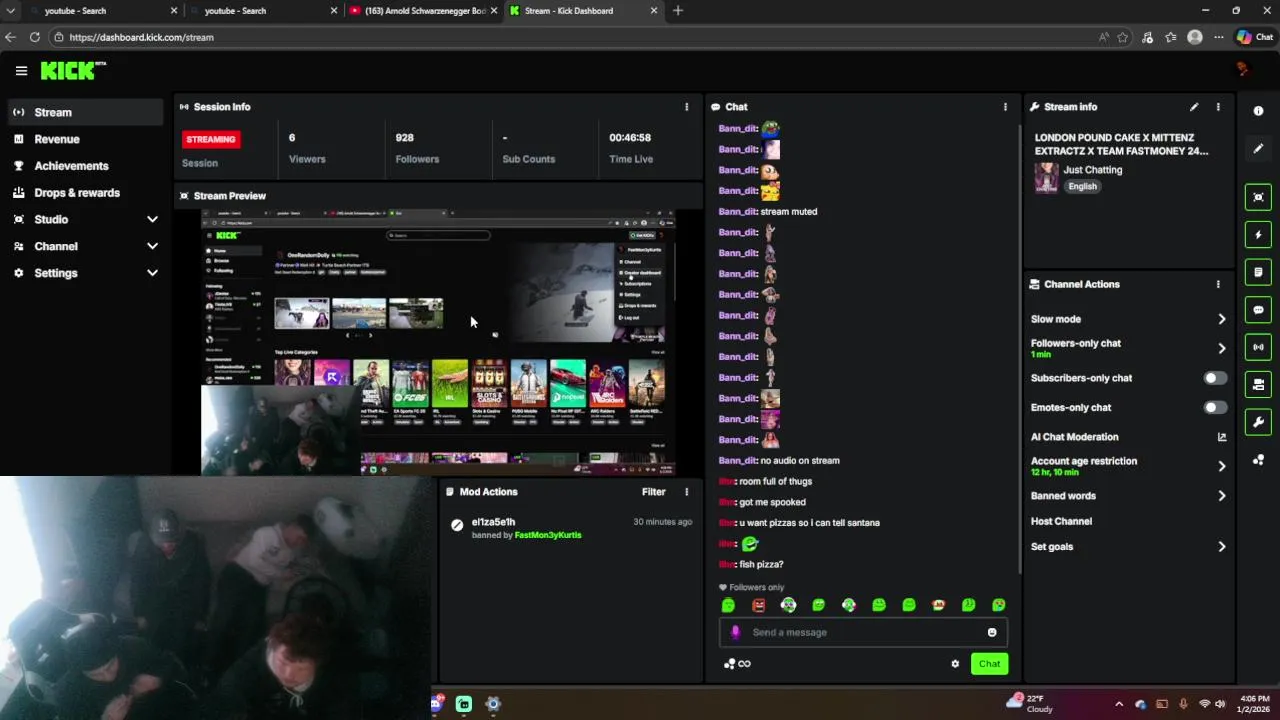This screenshot has height=720, width=1280.
Task: Reload the page with browser refresh icon
Action: pos(34,37)
